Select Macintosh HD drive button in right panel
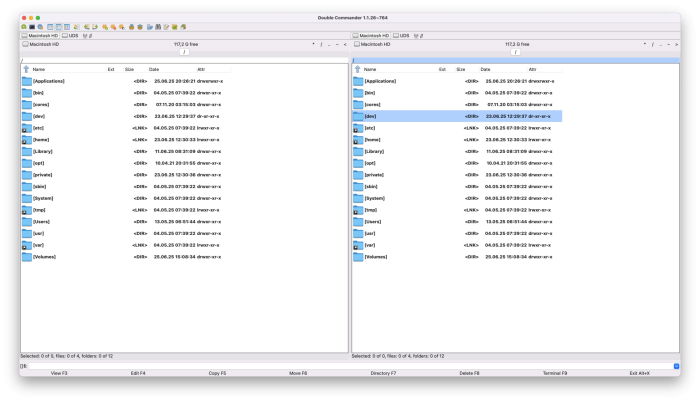 (371, 35)
